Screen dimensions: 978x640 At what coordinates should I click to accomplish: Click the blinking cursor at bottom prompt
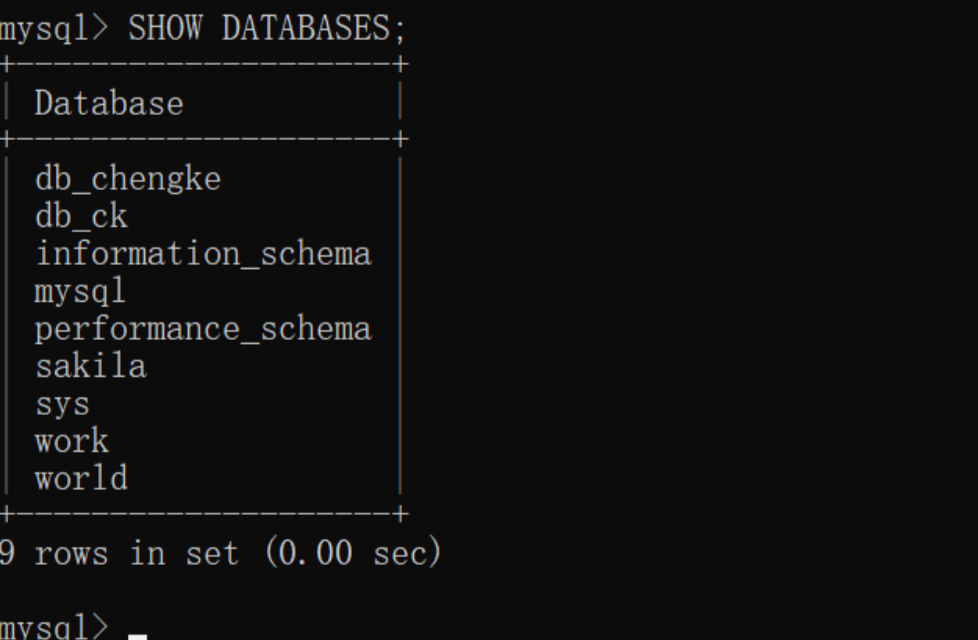pos(138,633)
